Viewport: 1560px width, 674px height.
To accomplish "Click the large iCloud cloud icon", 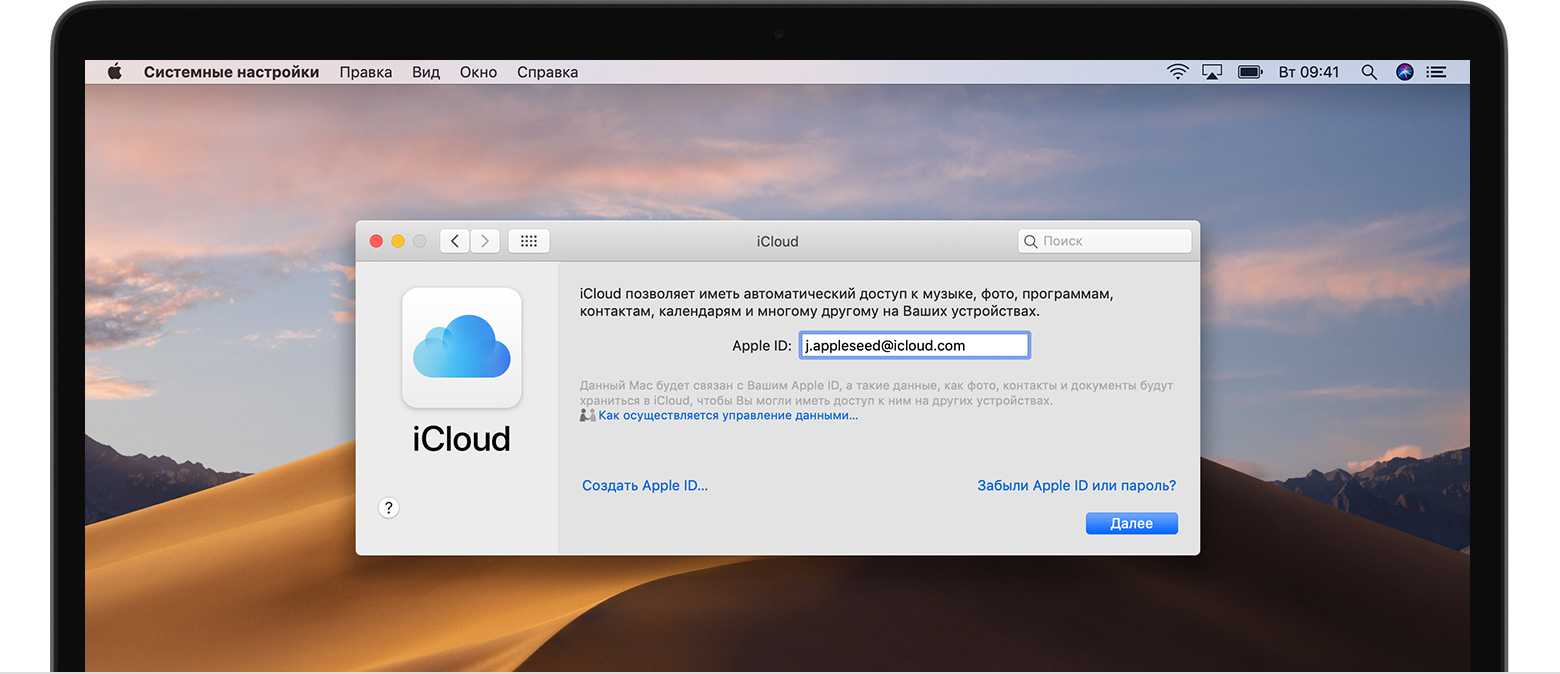I will pyautogui.click(x=461, y=348).
